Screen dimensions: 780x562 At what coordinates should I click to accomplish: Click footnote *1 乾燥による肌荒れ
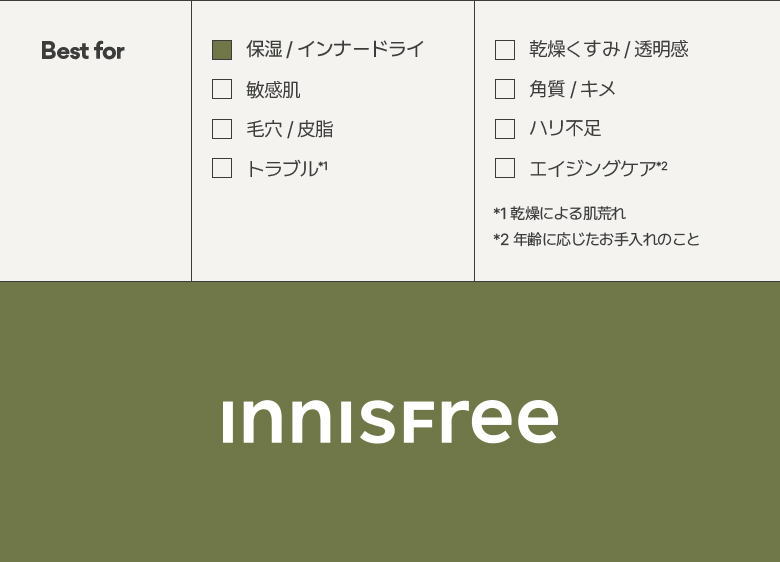560,213
